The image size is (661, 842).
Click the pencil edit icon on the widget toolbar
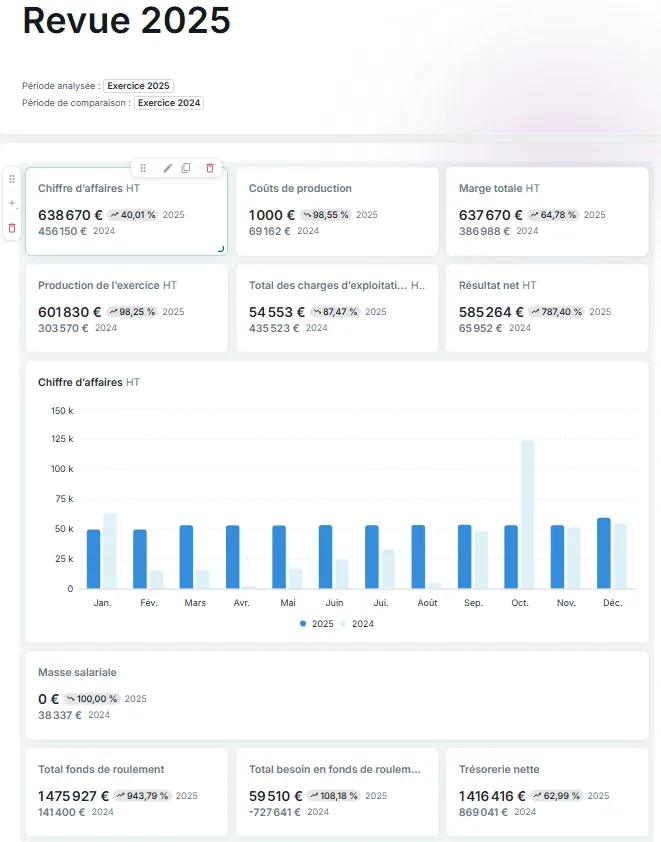point(168,168)
